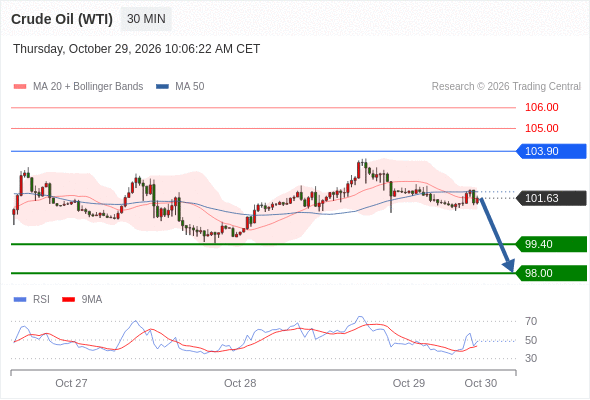Click the 99.40 green support tag
This screenshot has width=590, height=400.
(551, 244)
